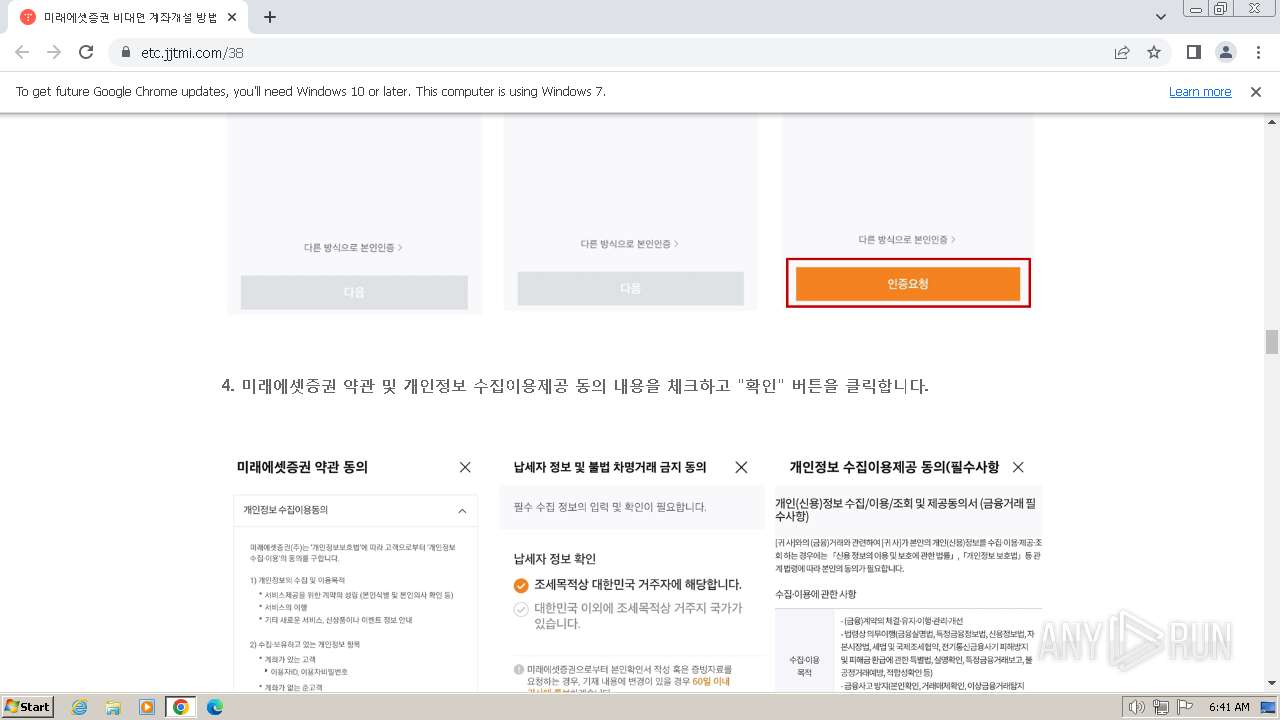The image size is (1280, 720).
Task: Click the system clock 6:41 AM
Action: (x=1229, y=707)
